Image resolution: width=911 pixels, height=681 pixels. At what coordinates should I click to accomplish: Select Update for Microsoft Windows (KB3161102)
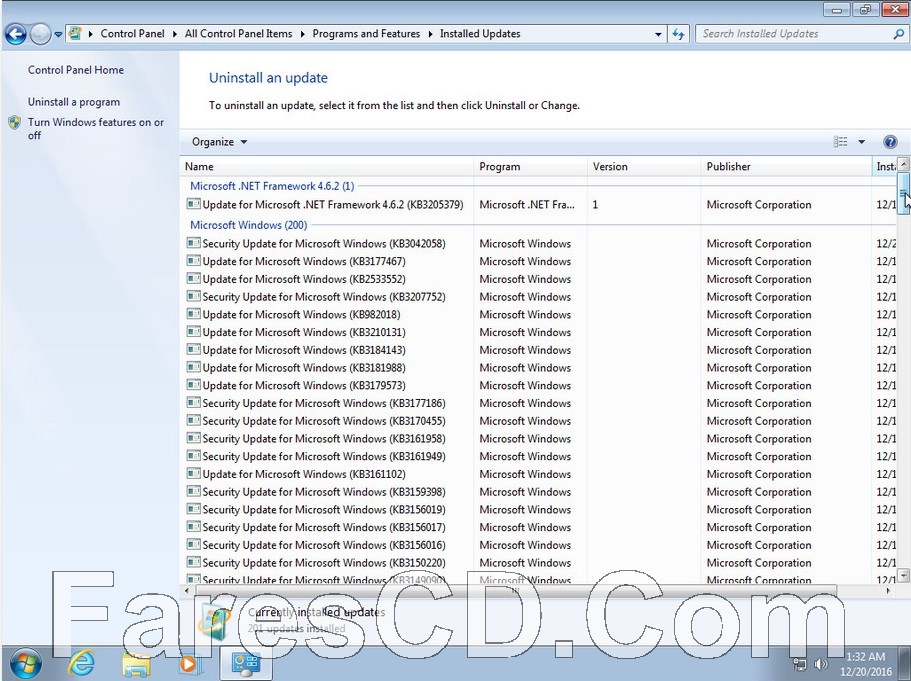point(304,474)
